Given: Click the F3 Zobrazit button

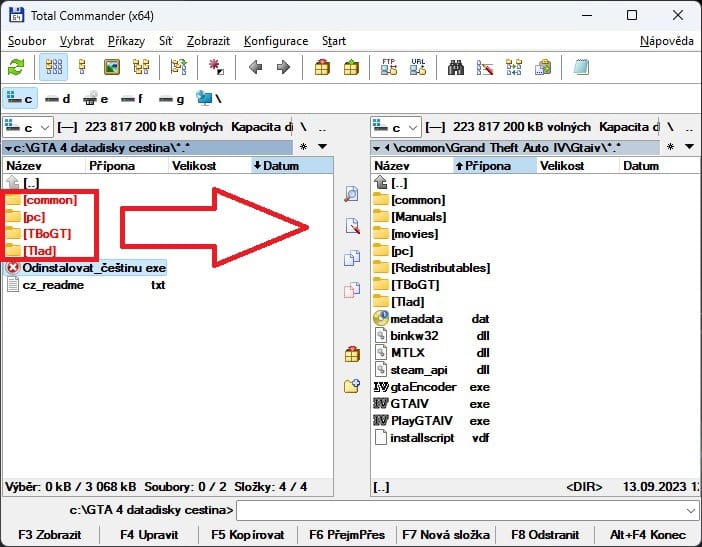Looking at the screenshot, I should (x=50, y=535).
